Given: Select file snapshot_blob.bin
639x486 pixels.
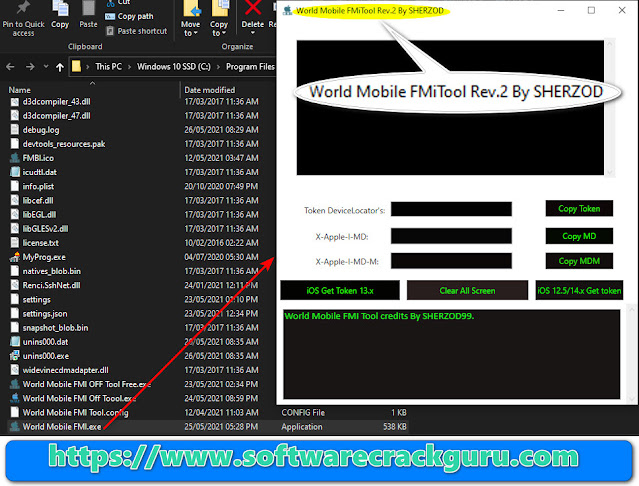Looking at the screenshot, I should [55, 328].
